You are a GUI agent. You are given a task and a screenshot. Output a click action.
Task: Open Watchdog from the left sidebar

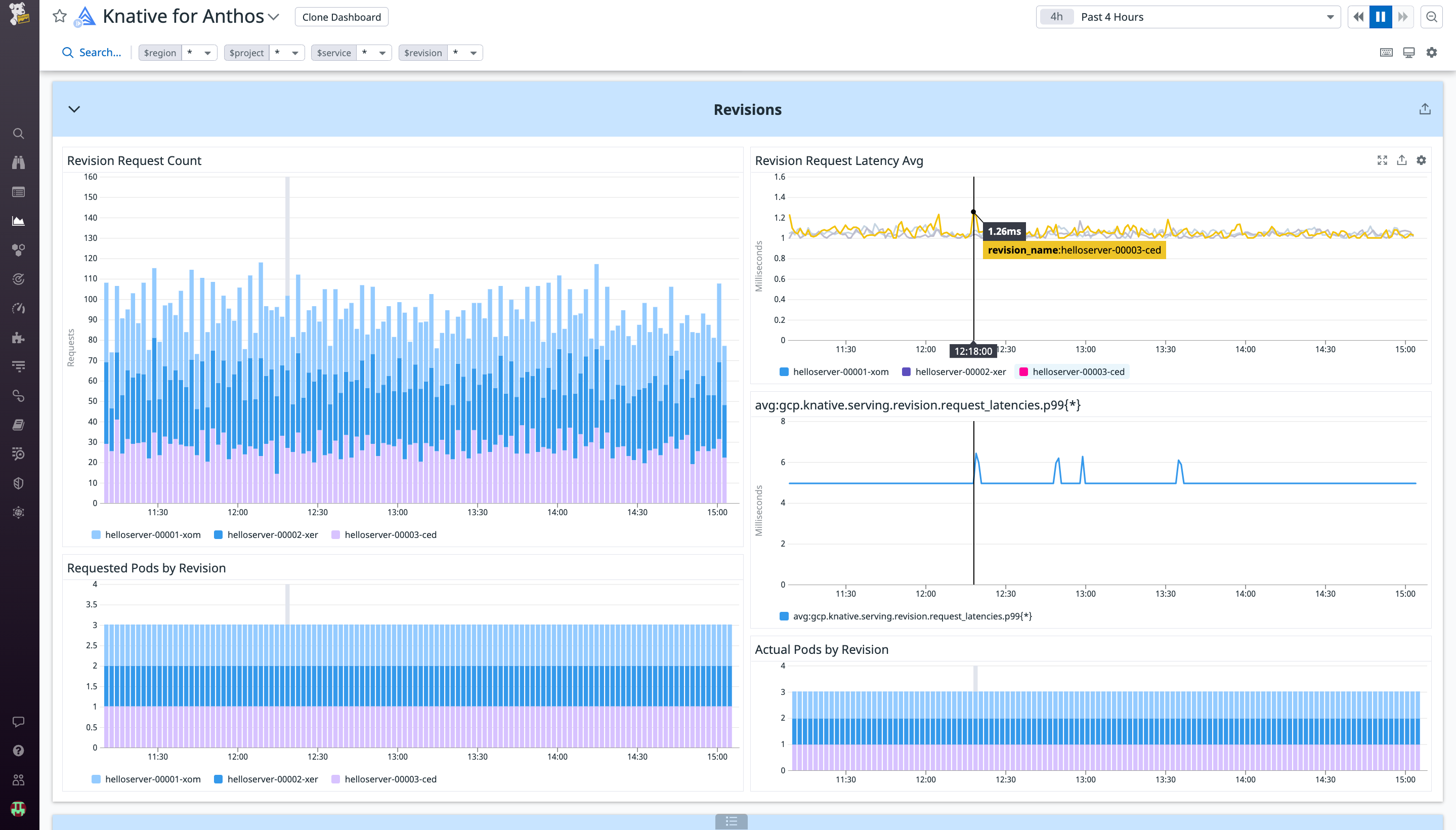point(19,162)
